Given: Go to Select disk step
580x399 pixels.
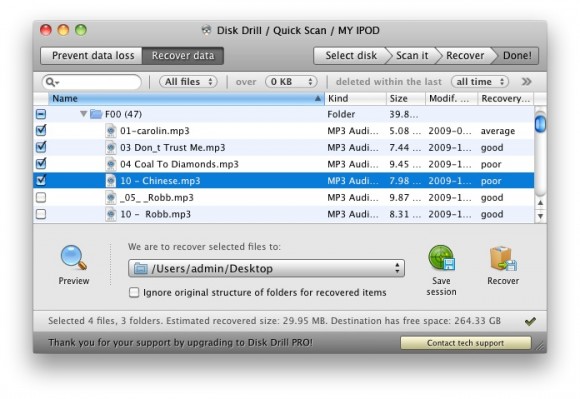Looking at the screenshot, I should (x=350, y=56).
